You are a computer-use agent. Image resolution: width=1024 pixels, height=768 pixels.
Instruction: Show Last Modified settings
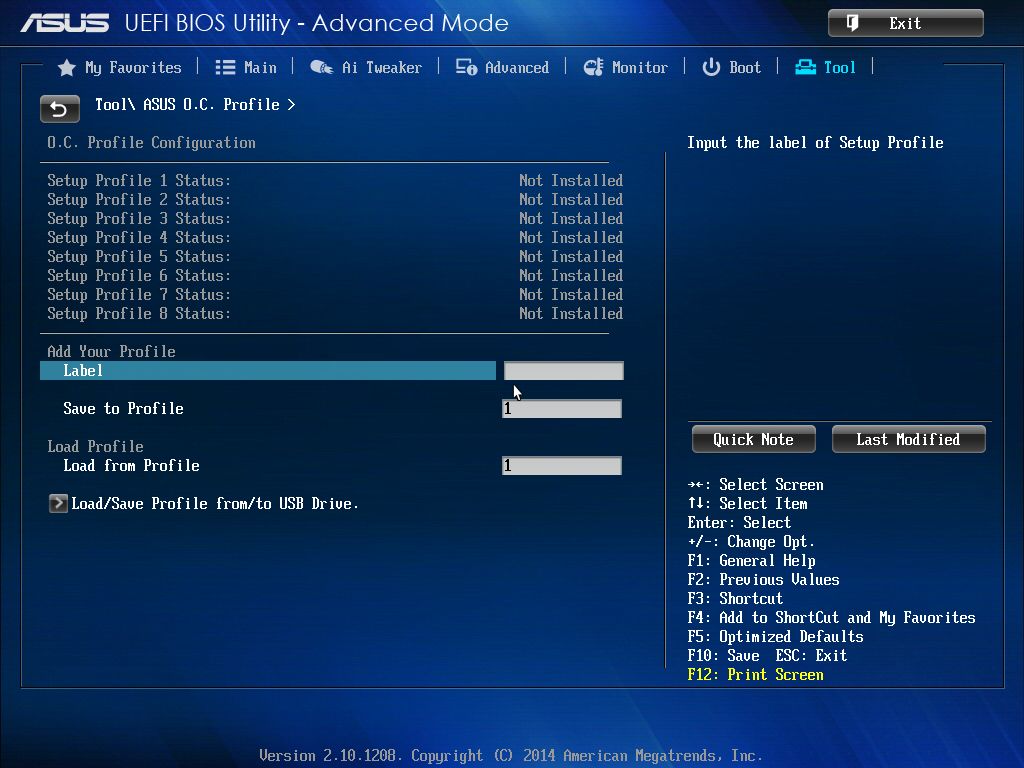[x=908, y=440]
